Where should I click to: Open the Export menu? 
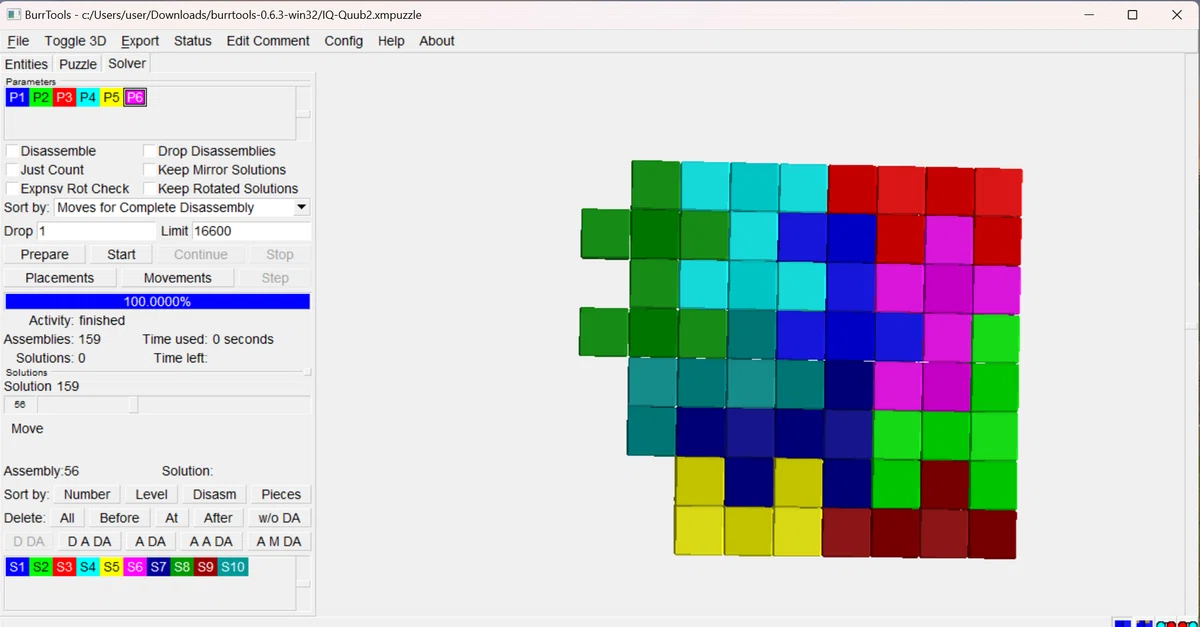click(x=140, y=41)
